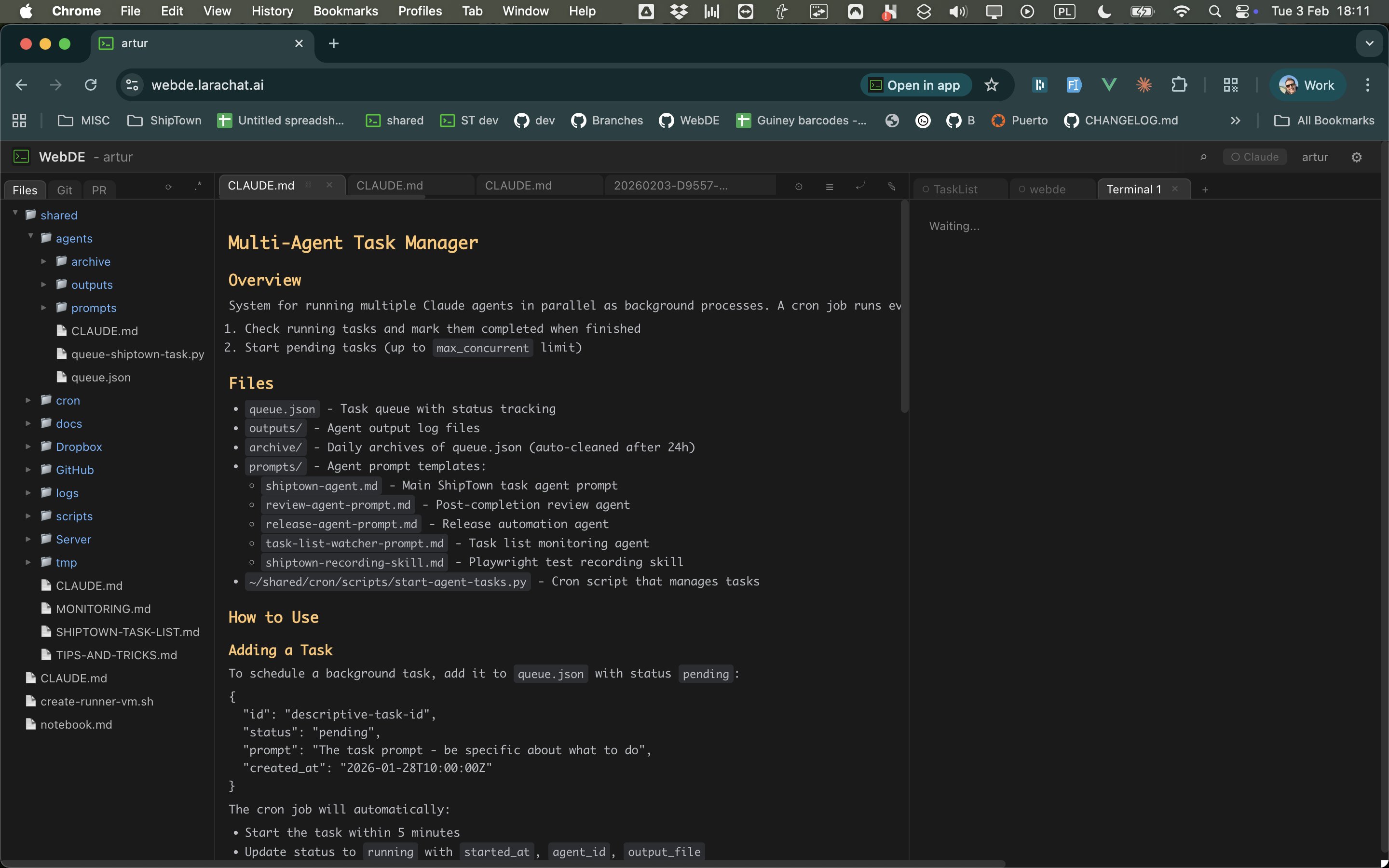Close the Terminal 1 tab

1175,189
